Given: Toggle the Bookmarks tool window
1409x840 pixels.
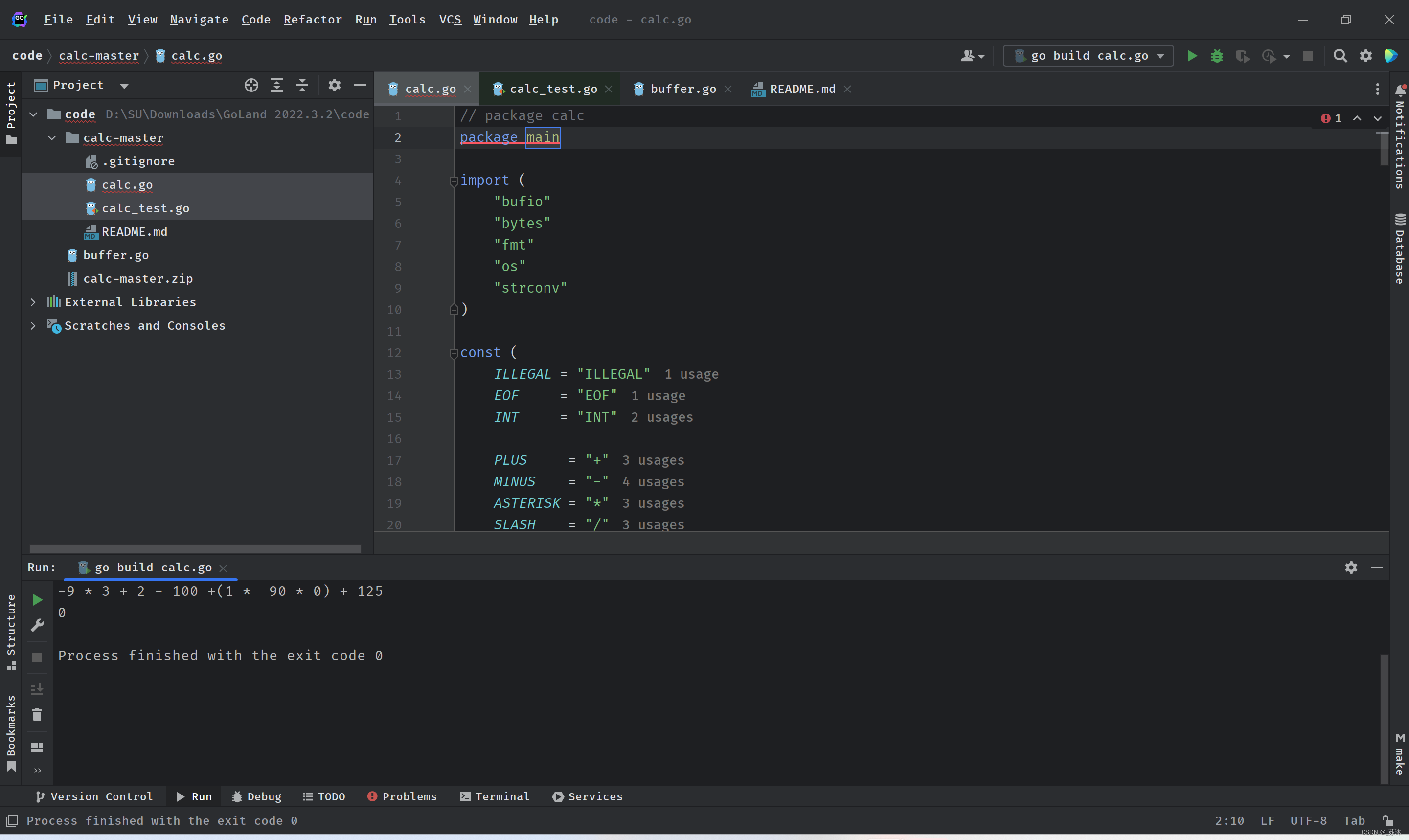Looking at the screenshot, I should pyautogui.click(x=11, y=732).
